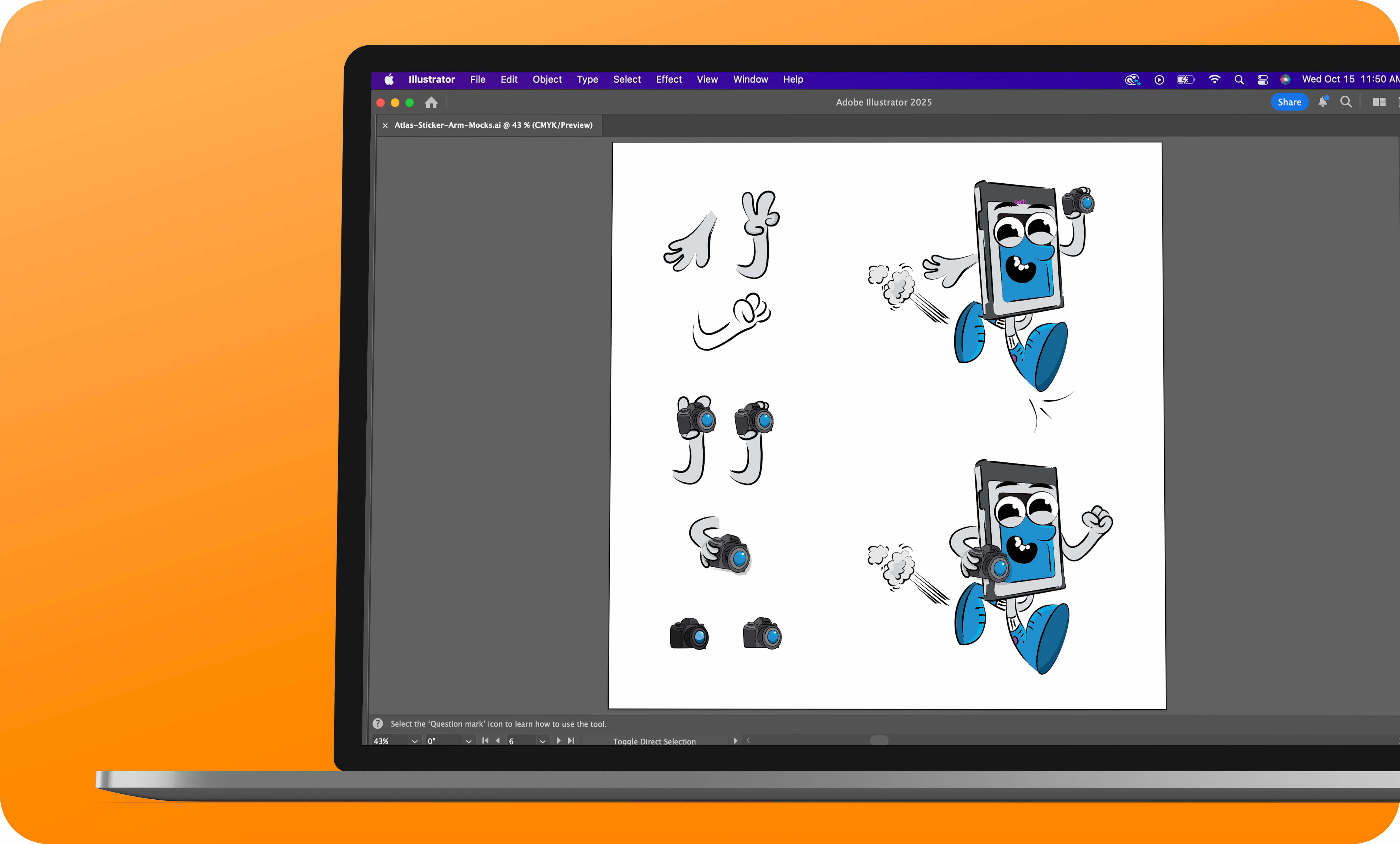
Task: Click the Illustrator Home icon
Action: point(431,103)
